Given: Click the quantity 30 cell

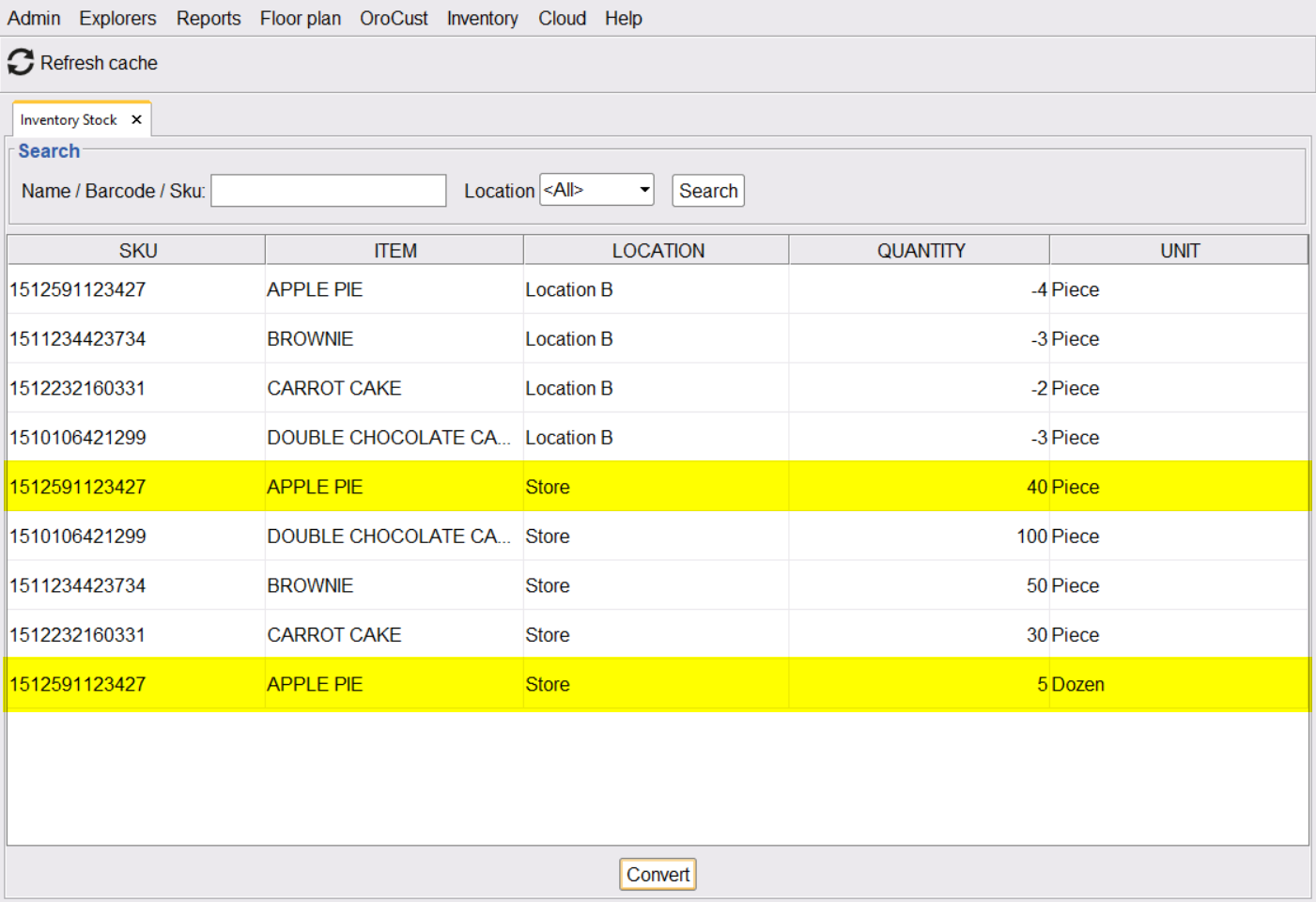Looking at the screenshot, I should [x=919, y=635].
